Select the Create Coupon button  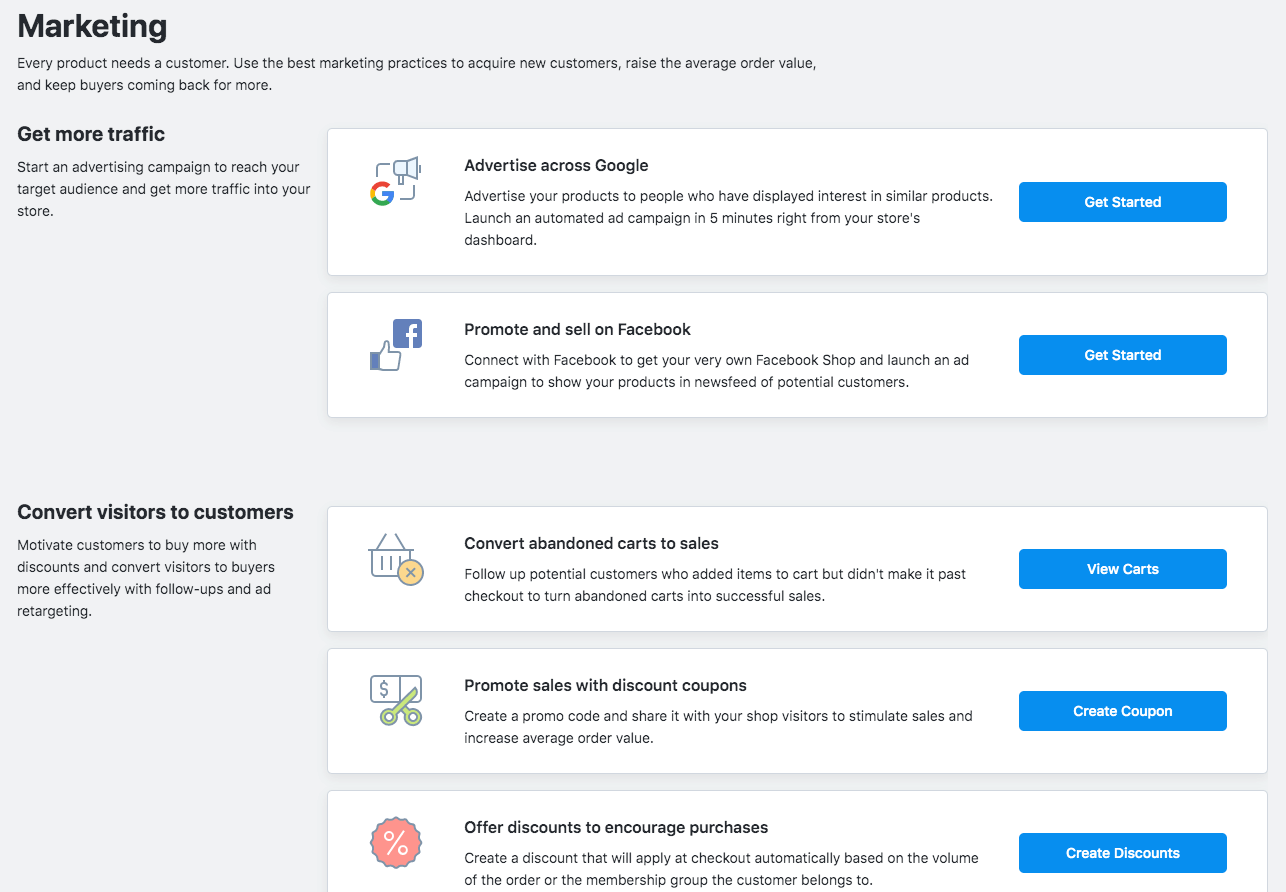tap(1122, 711)
